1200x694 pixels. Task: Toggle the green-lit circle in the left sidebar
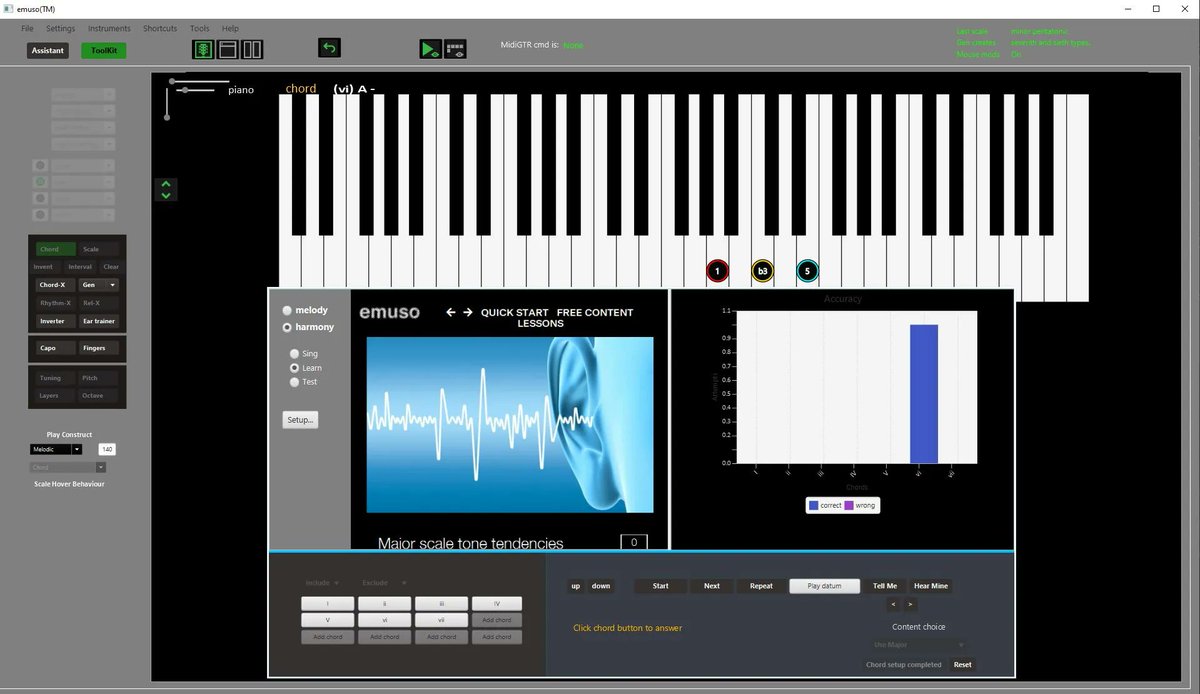(40, 182)
